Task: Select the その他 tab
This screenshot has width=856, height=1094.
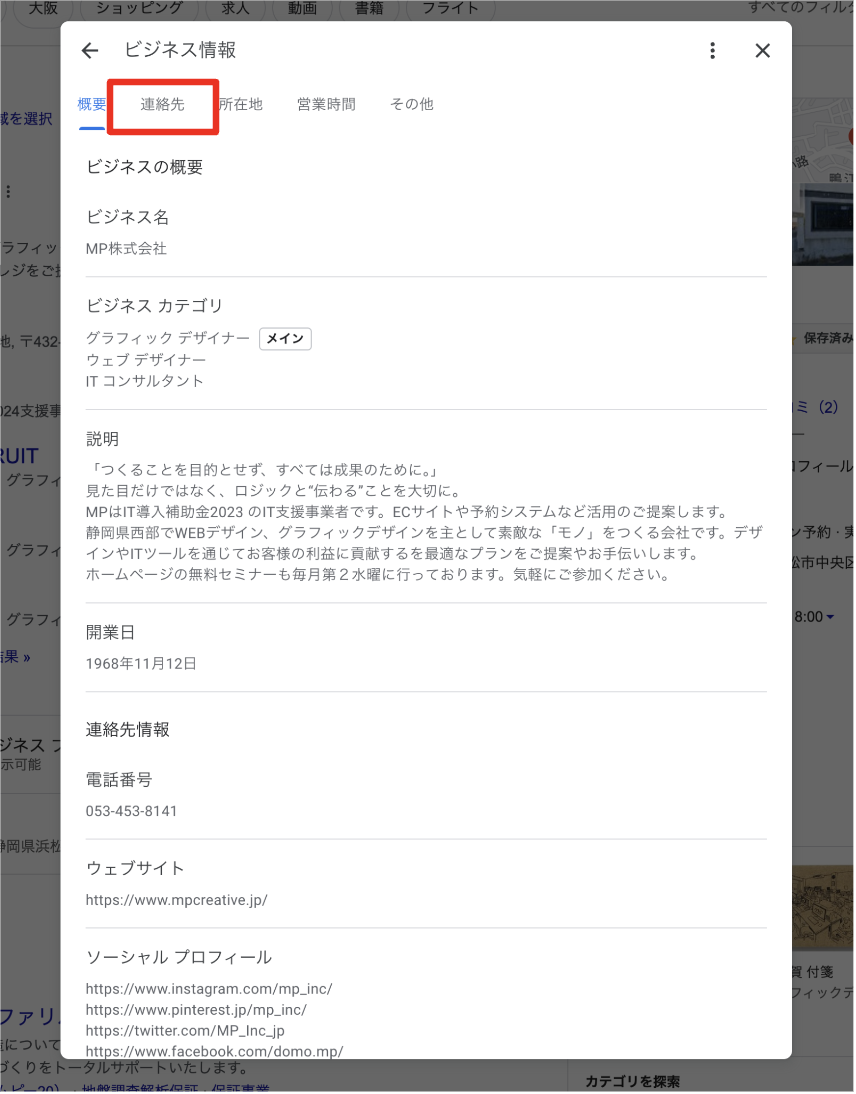Action: point(411,104)
